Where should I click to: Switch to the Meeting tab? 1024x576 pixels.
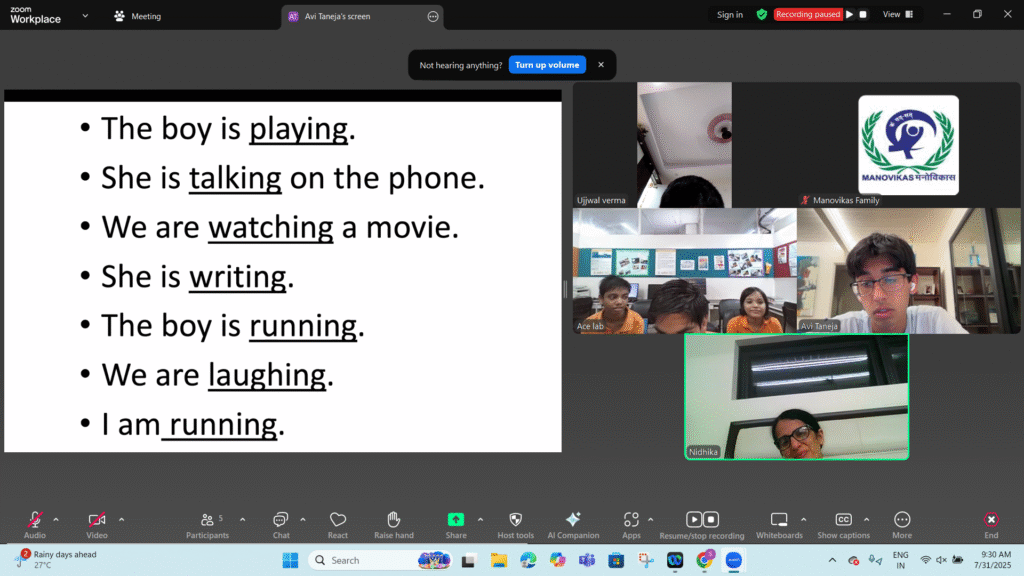click(x=138, y=16)
